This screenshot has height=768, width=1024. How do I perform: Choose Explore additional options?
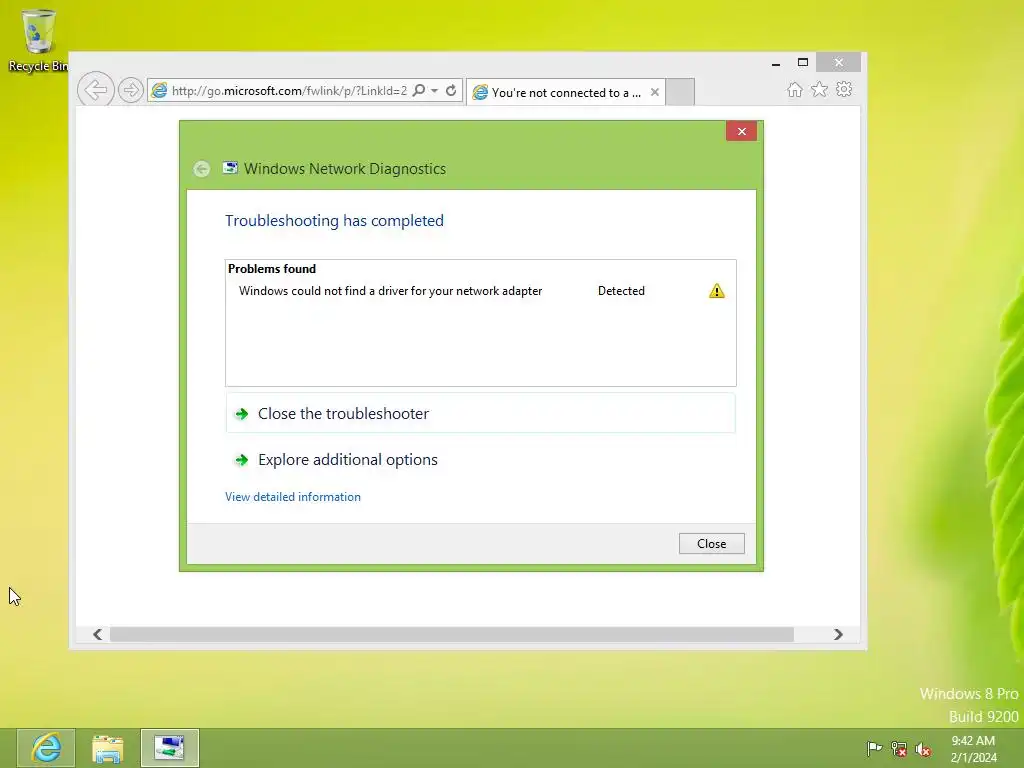(x=481, y=460)
